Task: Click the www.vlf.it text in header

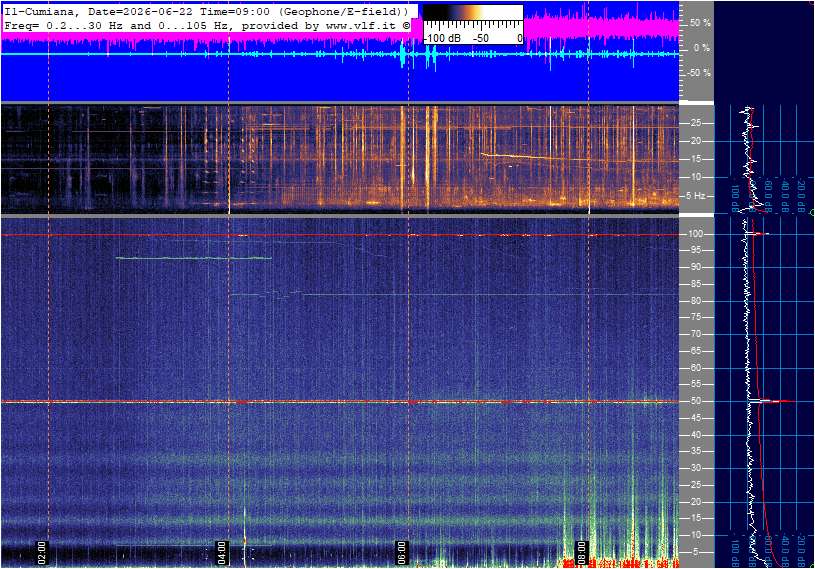Action: (361, 25)
